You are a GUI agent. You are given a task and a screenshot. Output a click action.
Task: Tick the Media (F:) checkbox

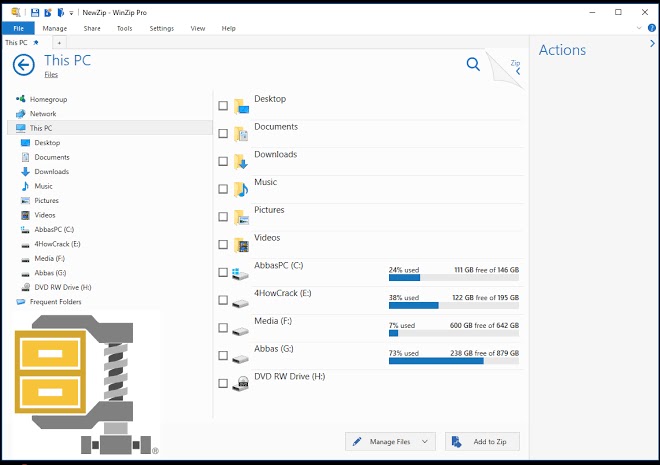pos(223,328)
